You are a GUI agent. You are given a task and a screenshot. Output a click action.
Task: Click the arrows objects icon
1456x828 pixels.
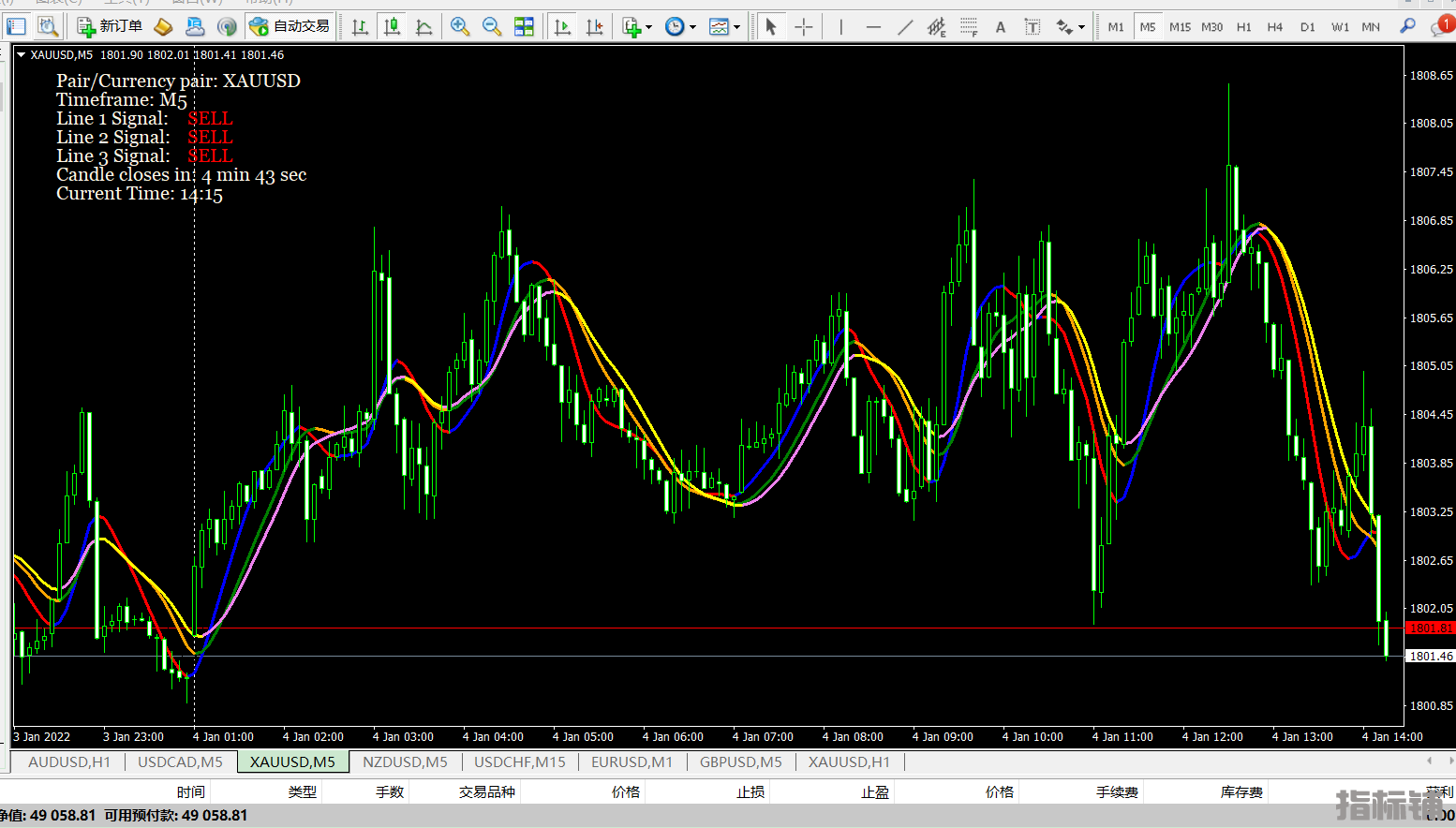click(1064, 26)
